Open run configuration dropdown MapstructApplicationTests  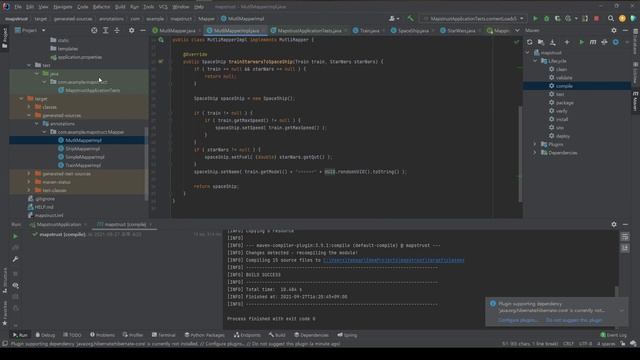473,18
